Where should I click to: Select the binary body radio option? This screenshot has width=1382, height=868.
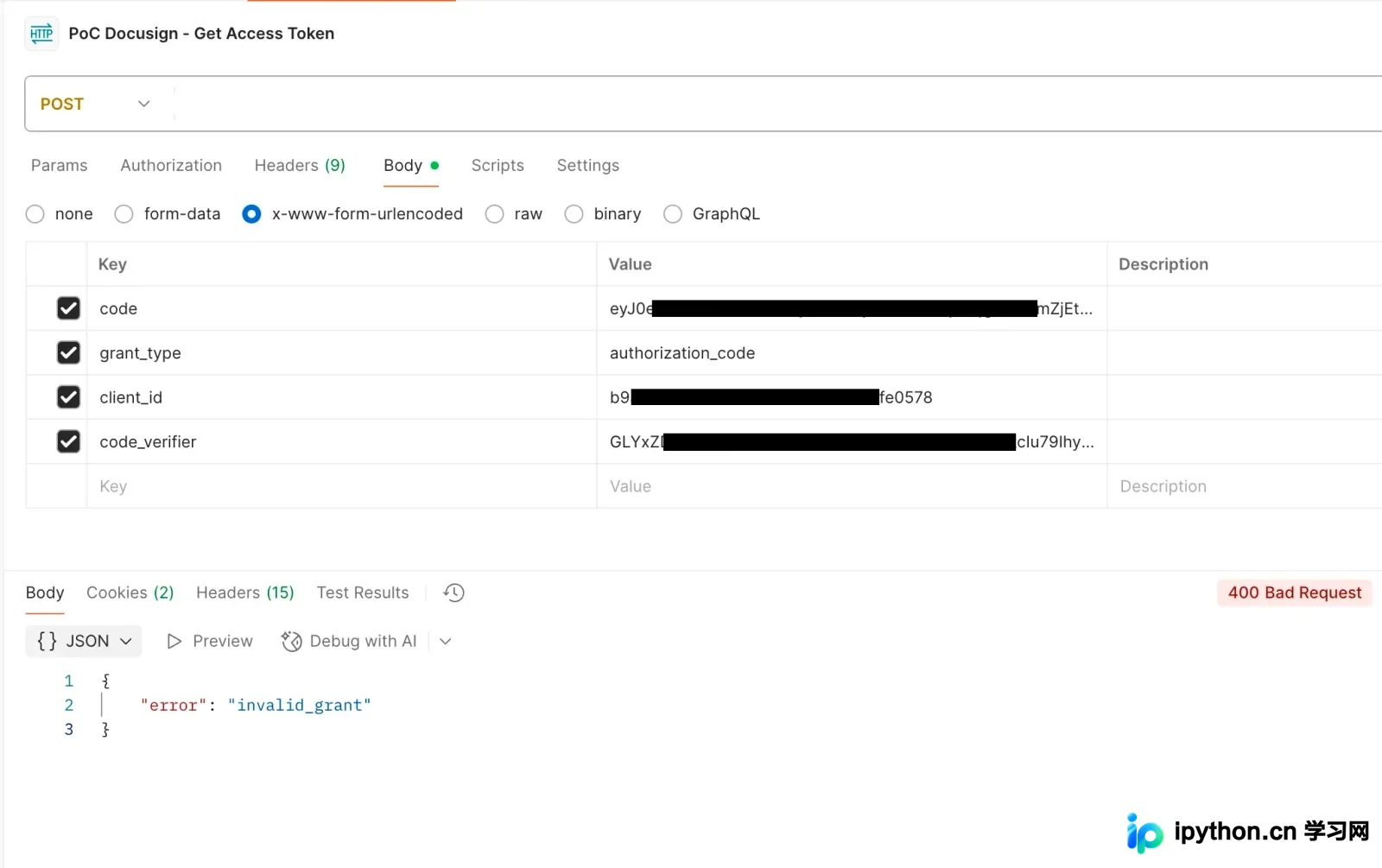pos(574,214)
